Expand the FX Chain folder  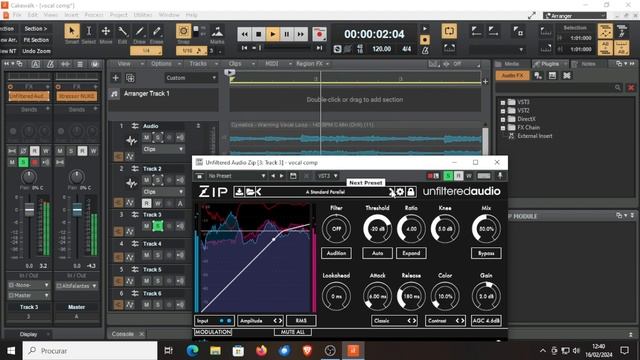pos(503,128)
